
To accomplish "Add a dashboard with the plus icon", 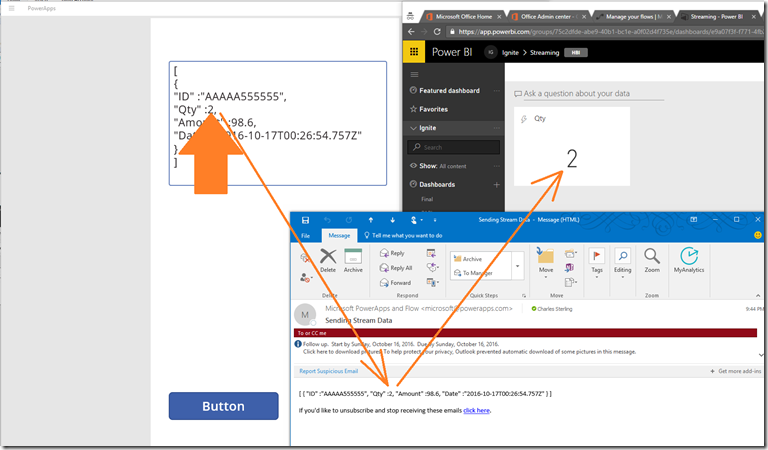I will 496,185.
